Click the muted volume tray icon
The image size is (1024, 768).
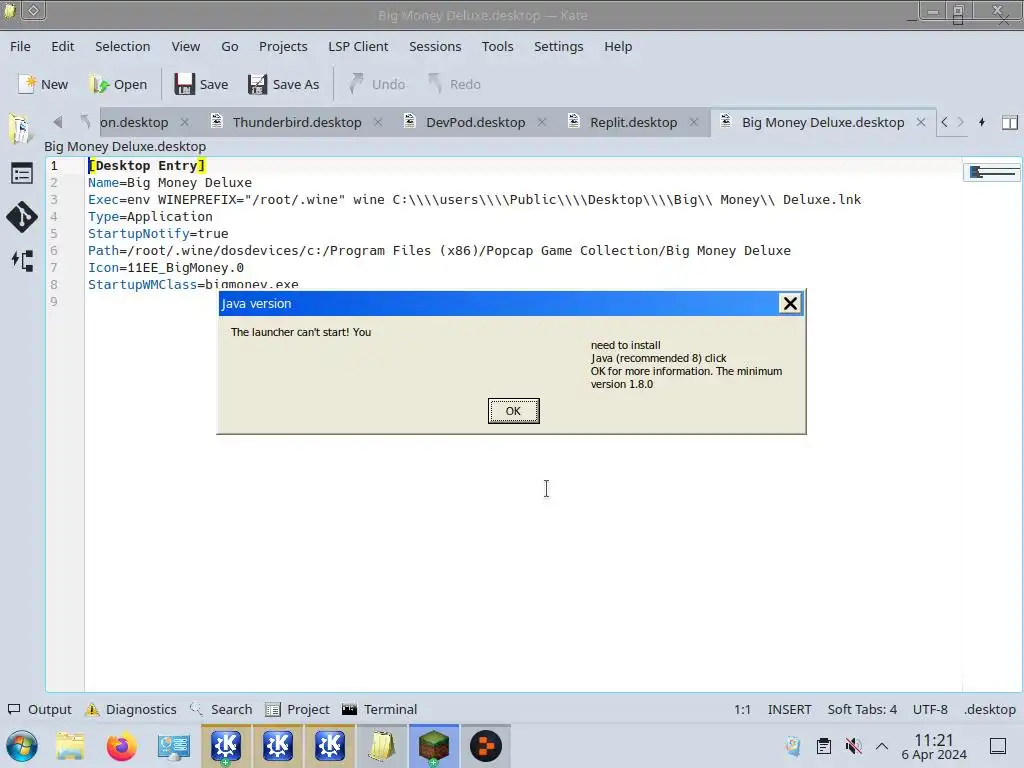853,746
